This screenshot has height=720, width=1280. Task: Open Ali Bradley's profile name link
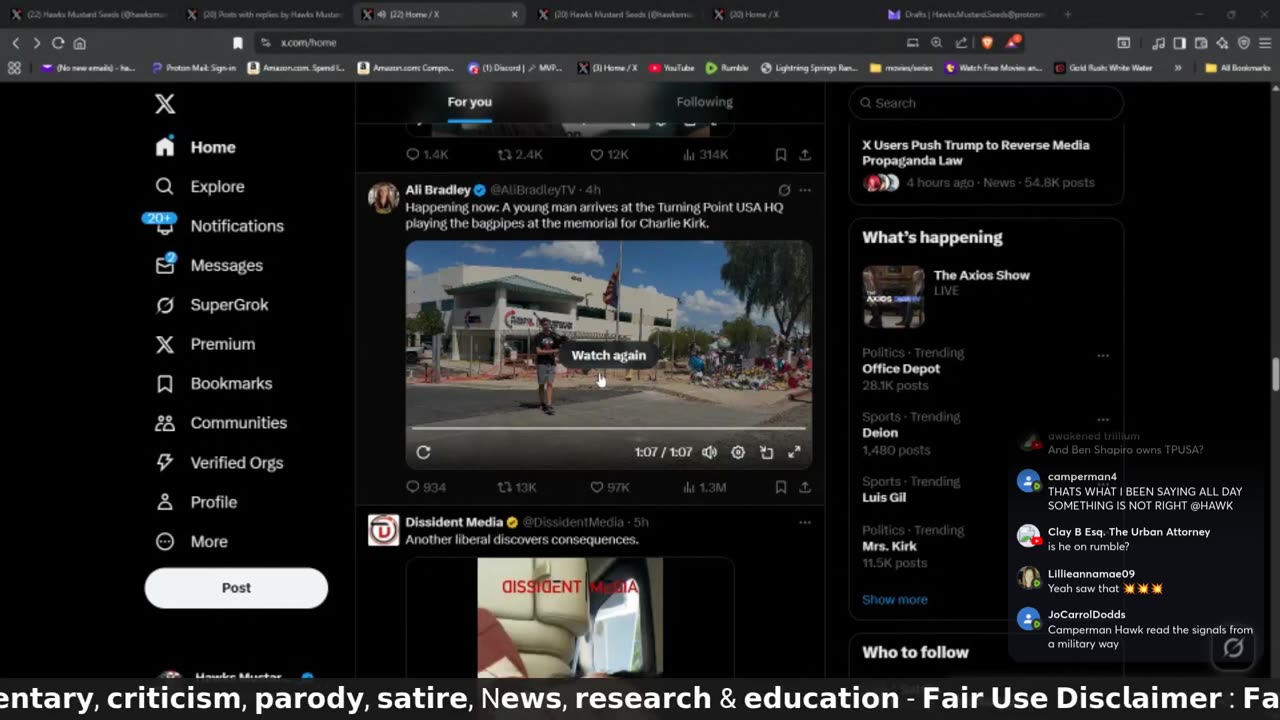coord(438,190)
